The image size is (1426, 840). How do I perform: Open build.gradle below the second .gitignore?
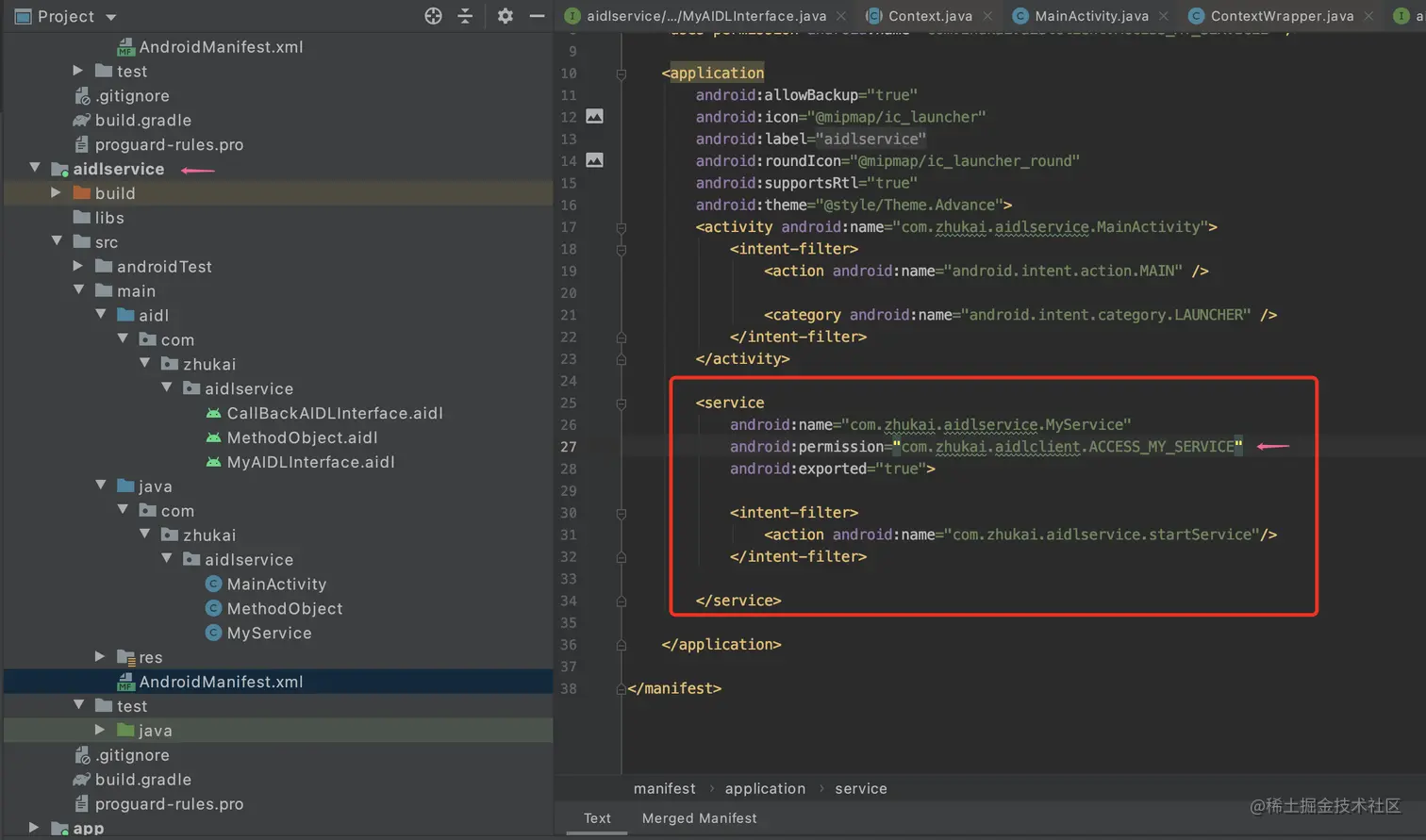[x=143, y=780]
